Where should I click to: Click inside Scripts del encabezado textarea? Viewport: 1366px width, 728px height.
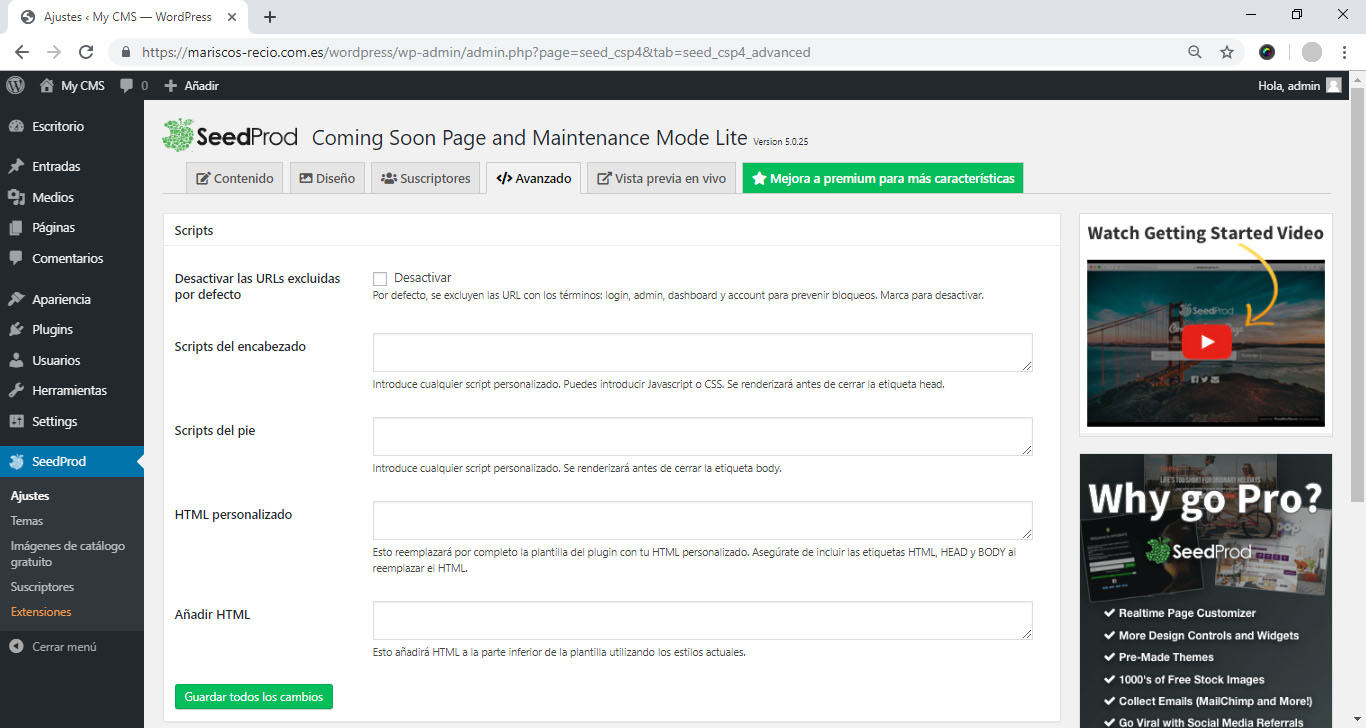click(702, 353)
